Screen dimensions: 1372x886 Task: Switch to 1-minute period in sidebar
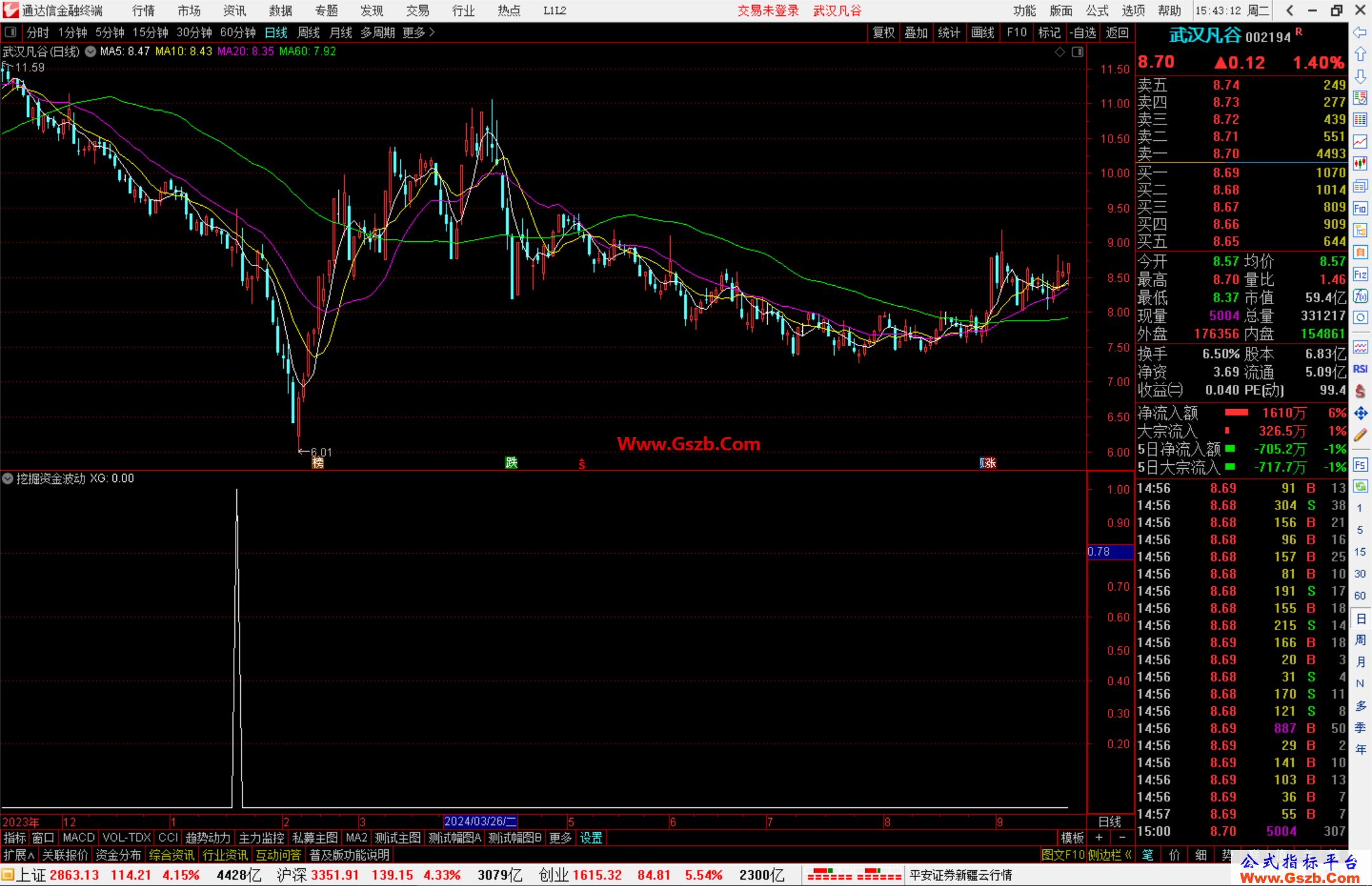click(1359, 508)
